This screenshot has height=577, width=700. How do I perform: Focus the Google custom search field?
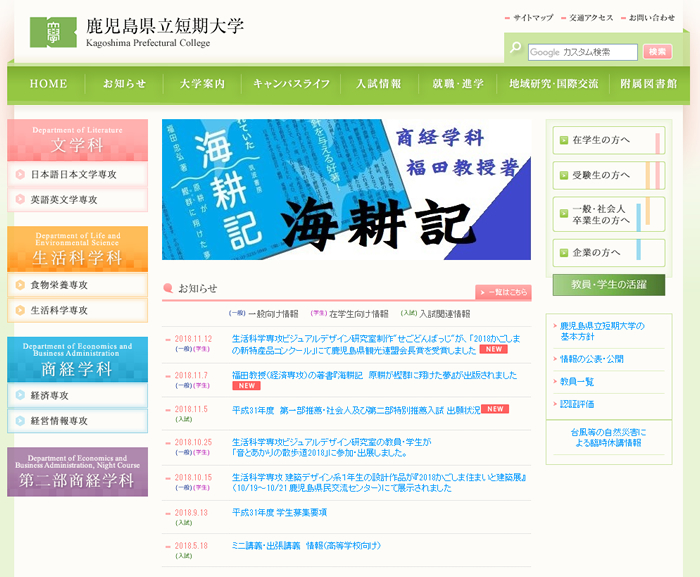tap(583, 52)
